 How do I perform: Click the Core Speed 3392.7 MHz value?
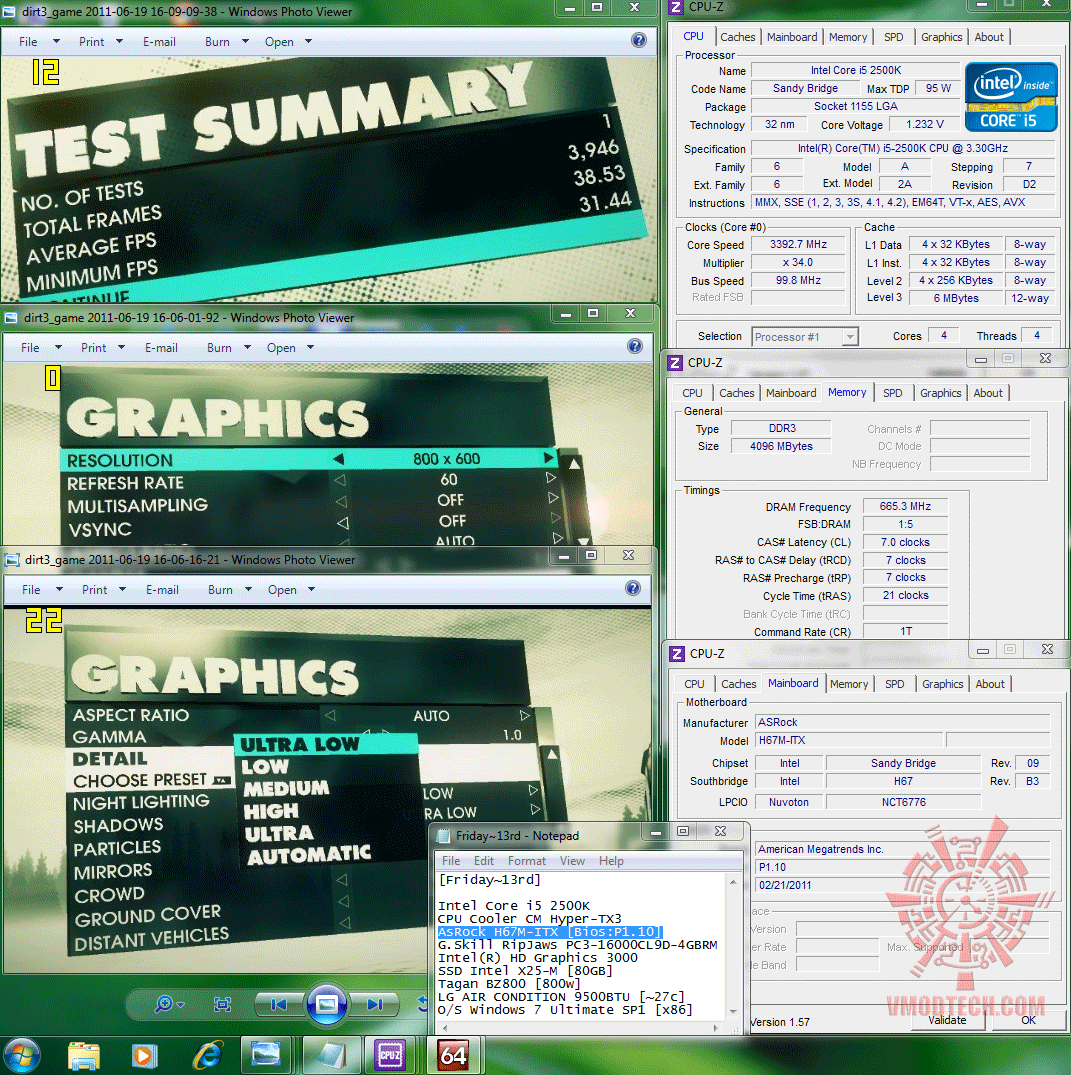[x=798, y=244]
